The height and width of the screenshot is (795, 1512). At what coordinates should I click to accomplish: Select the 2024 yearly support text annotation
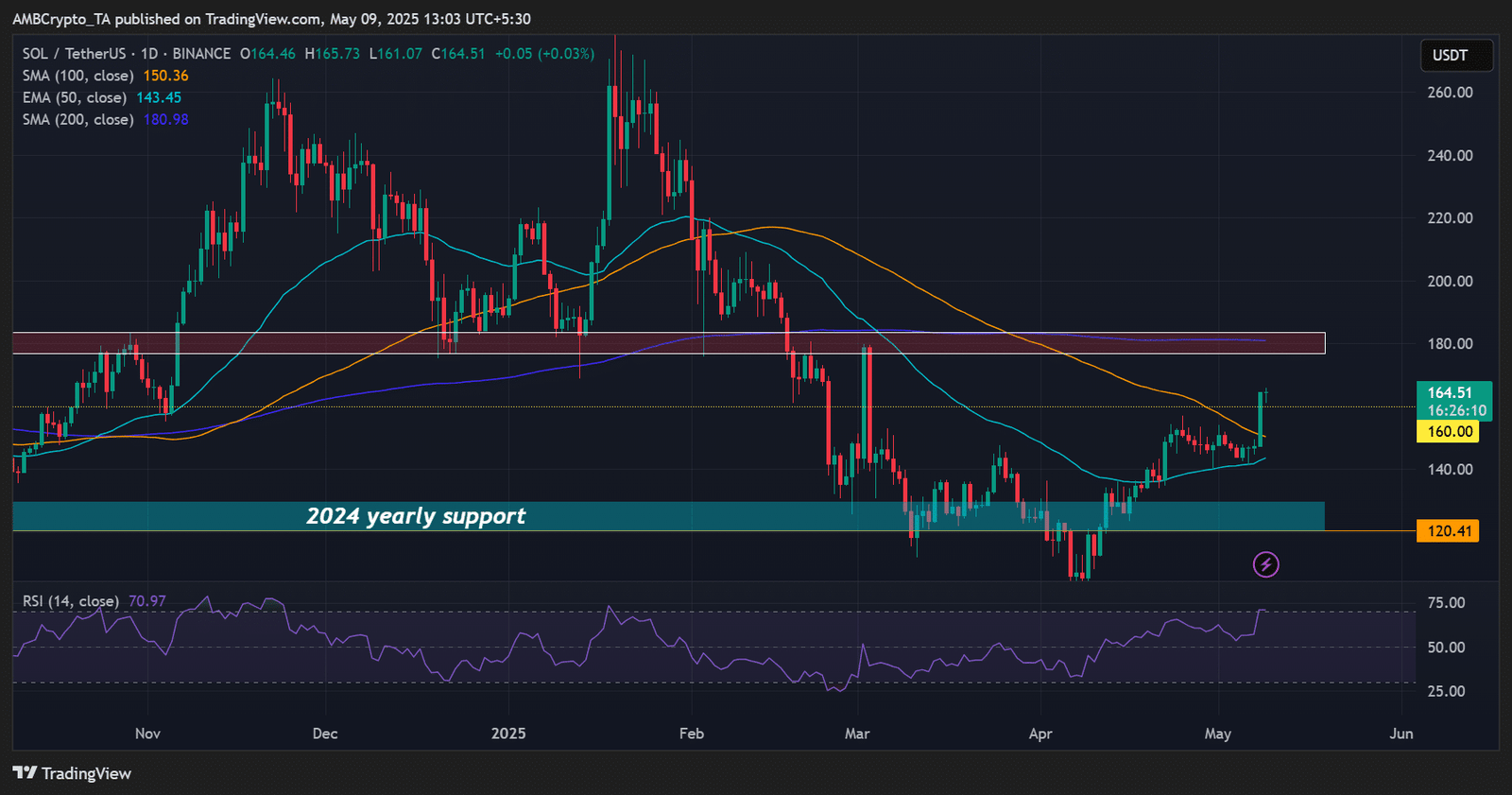point(416,516)
